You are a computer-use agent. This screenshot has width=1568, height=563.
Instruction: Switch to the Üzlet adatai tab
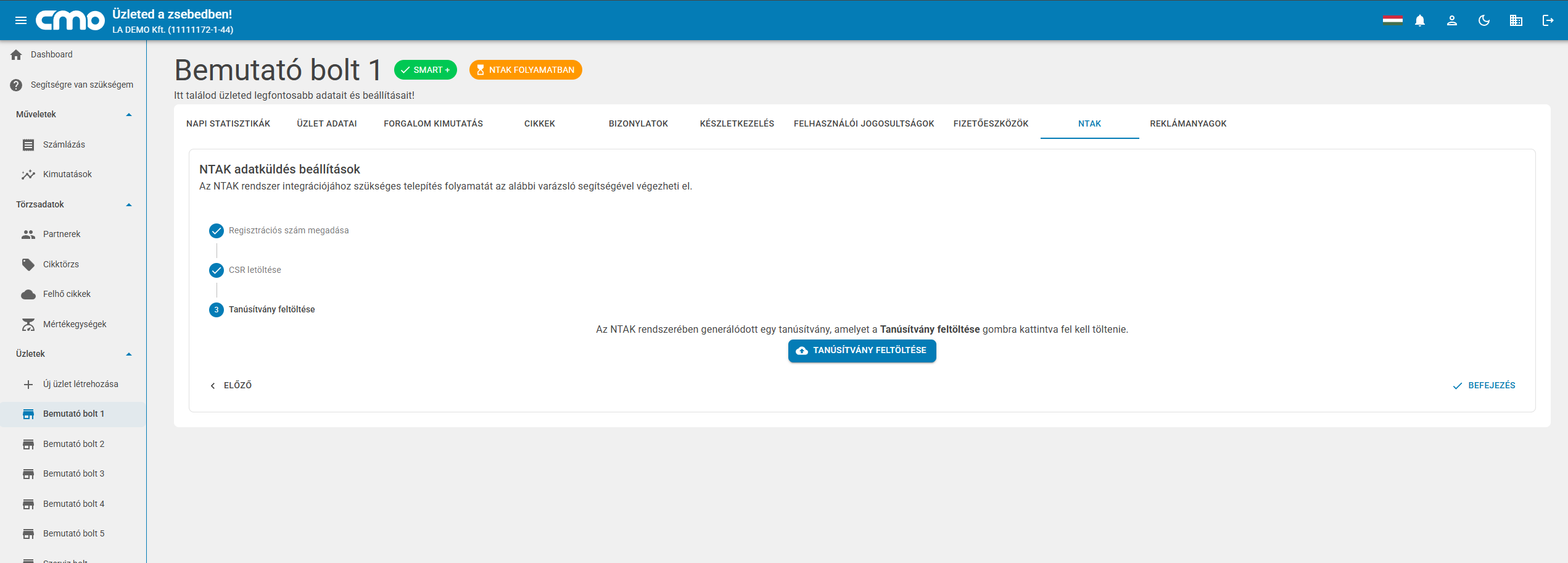[327, 124]
